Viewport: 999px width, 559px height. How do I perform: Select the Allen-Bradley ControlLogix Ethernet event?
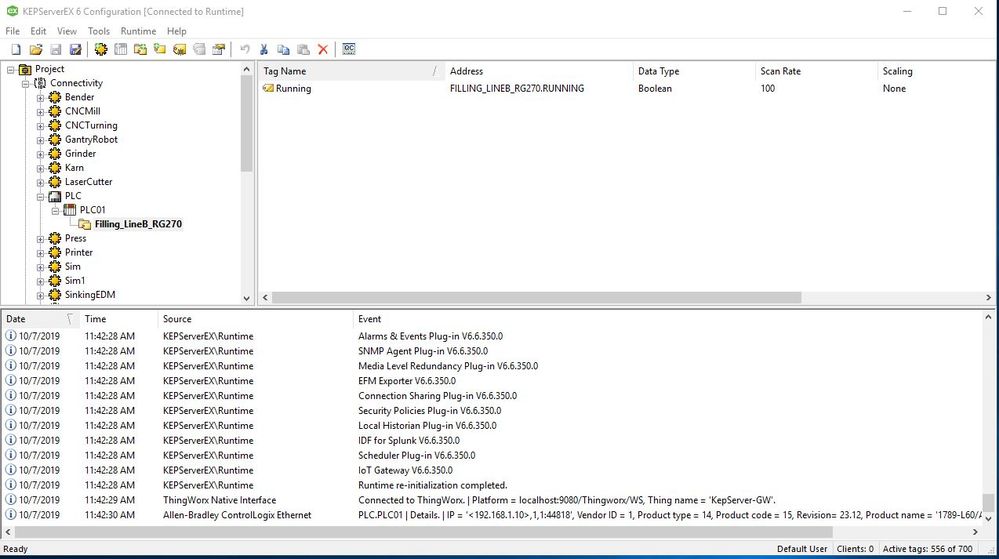coord(491,515)
